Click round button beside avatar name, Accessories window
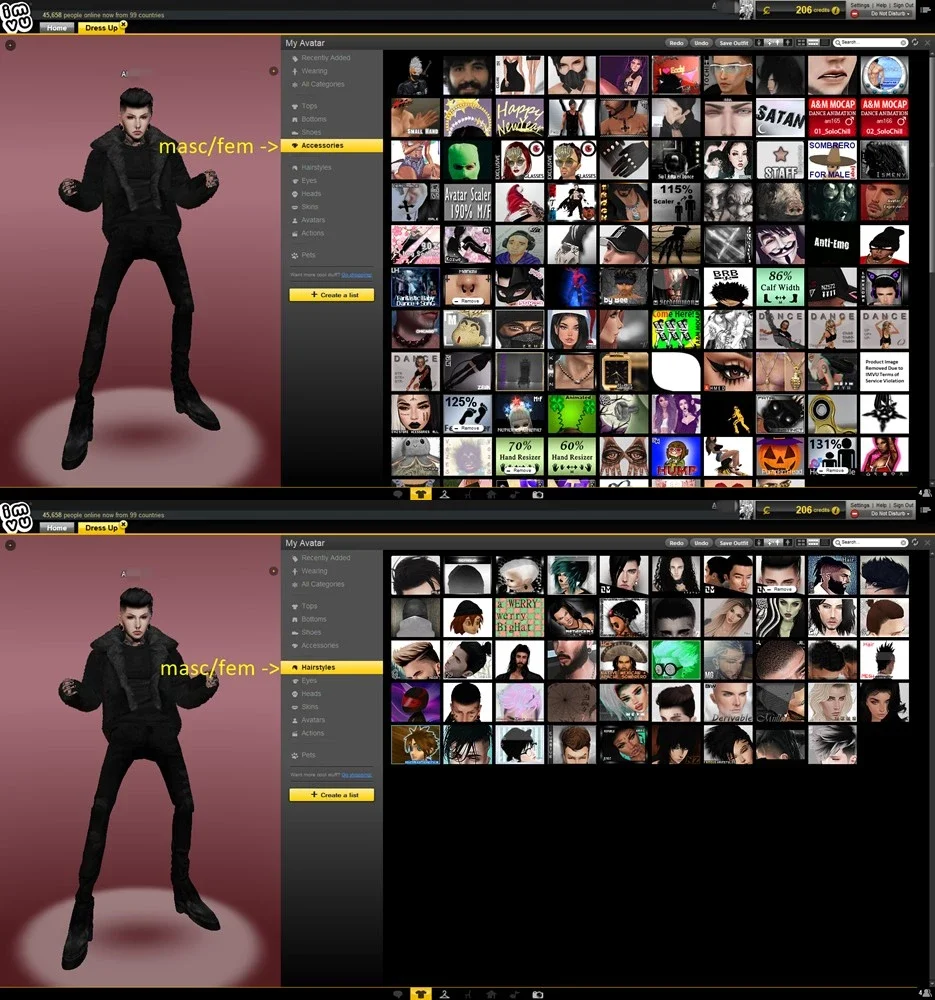The width and height of the screenshot is (935, 1000). (273, 71)
